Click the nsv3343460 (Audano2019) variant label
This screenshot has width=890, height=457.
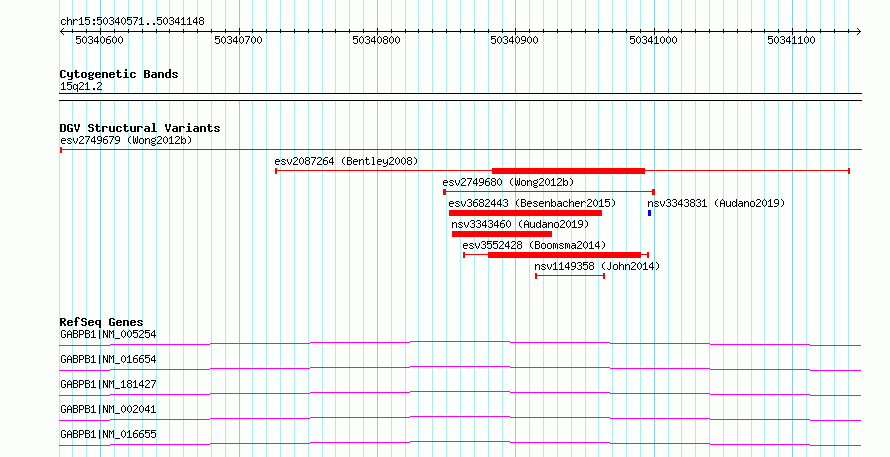tap(520, 224)
